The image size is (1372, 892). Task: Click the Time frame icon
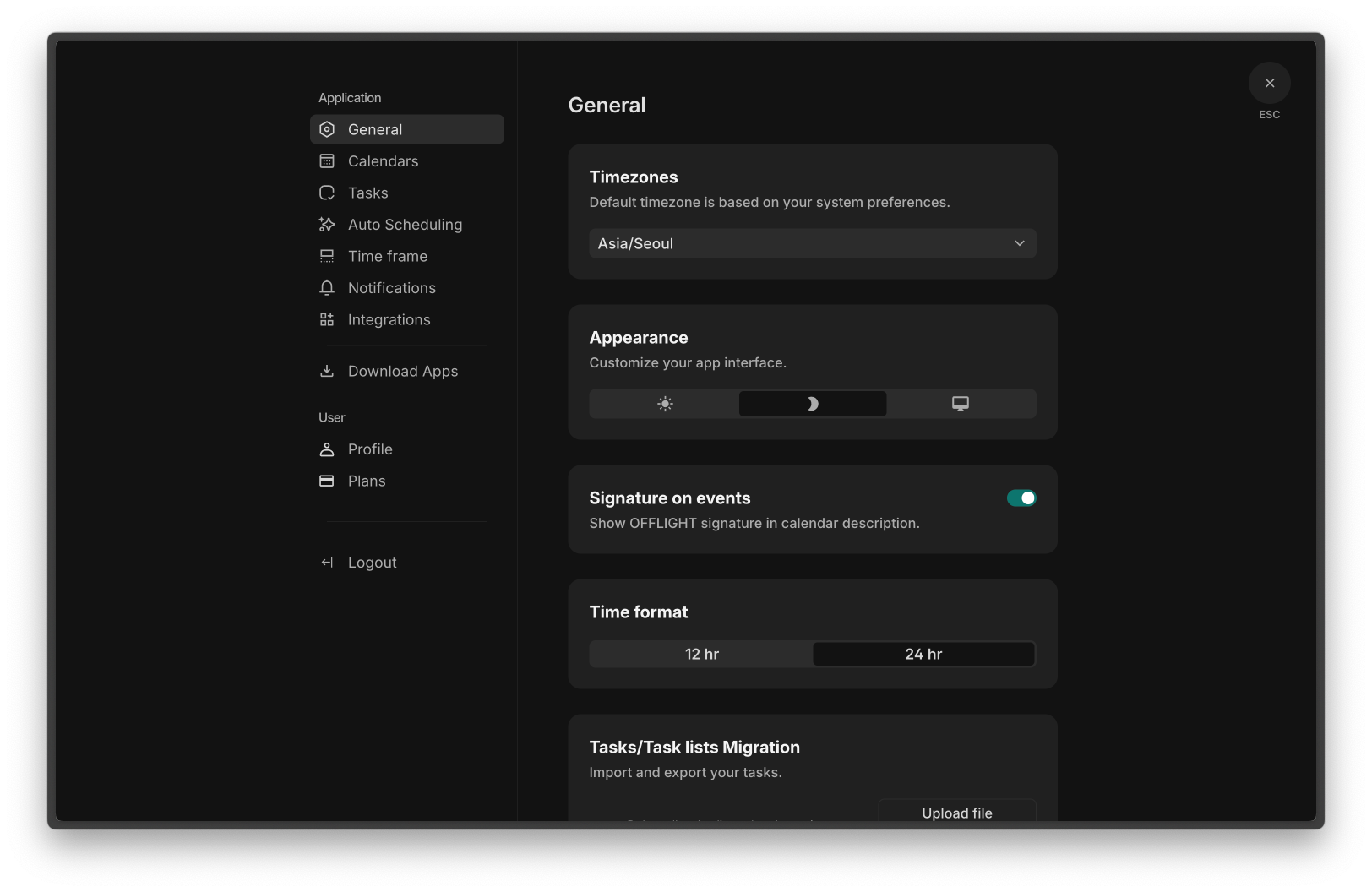327,256
